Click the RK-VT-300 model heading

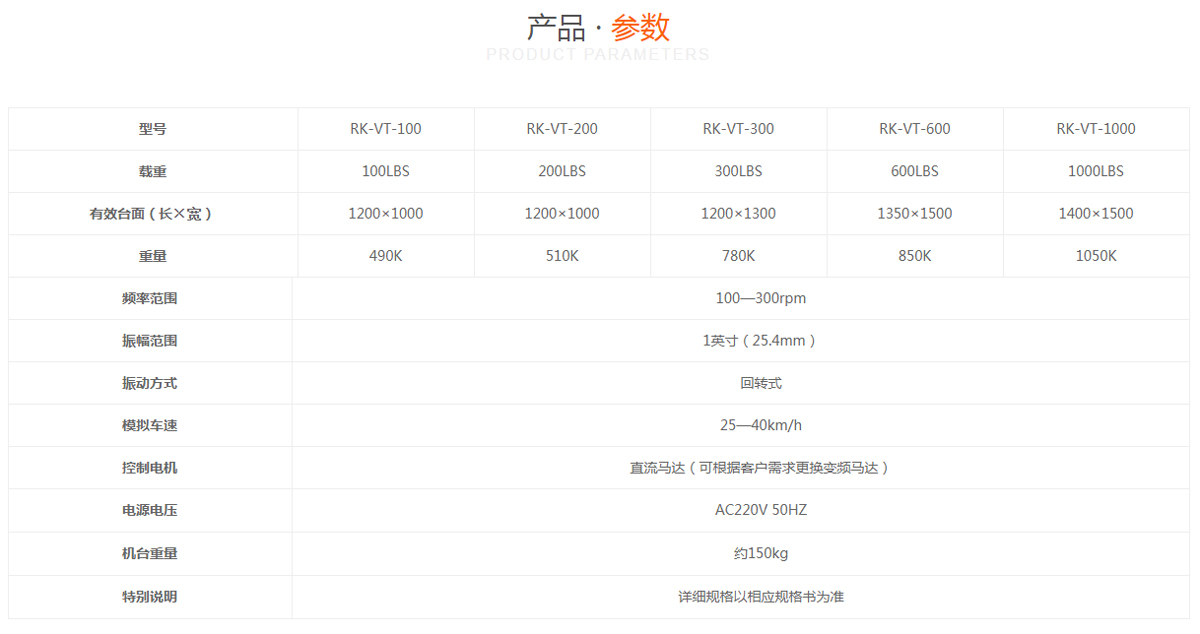[738, 128]
